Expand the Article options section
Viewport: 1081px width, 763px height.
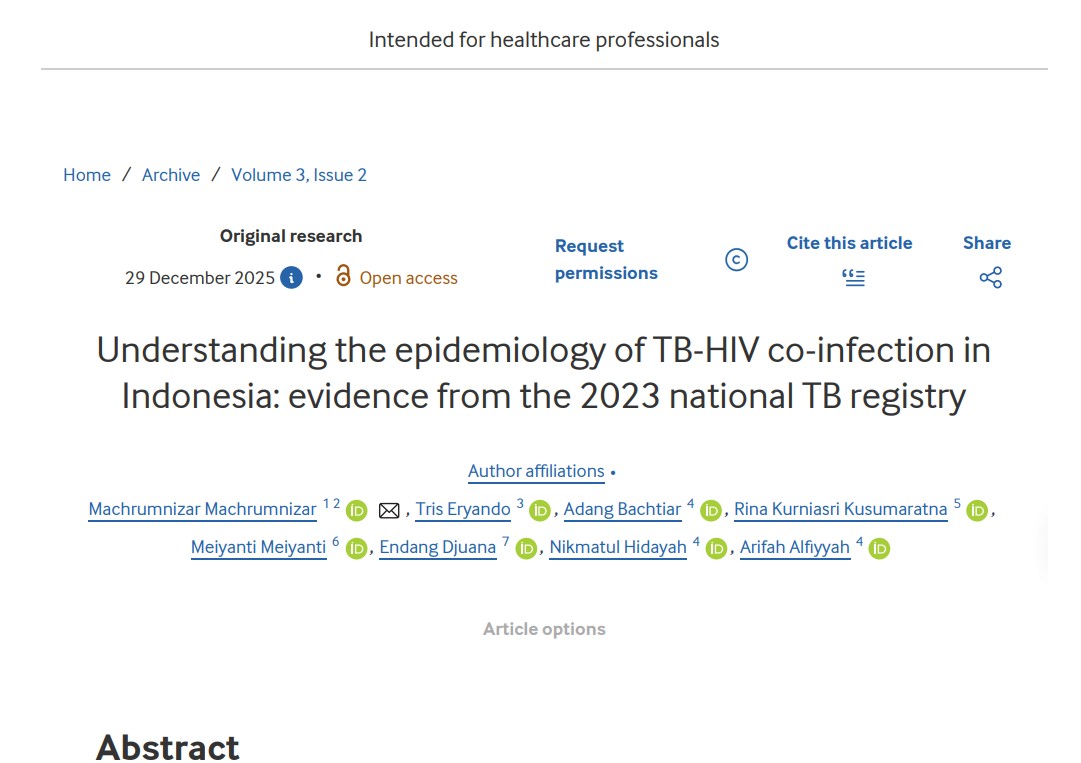pyautogui.click(x=544, y=629)
